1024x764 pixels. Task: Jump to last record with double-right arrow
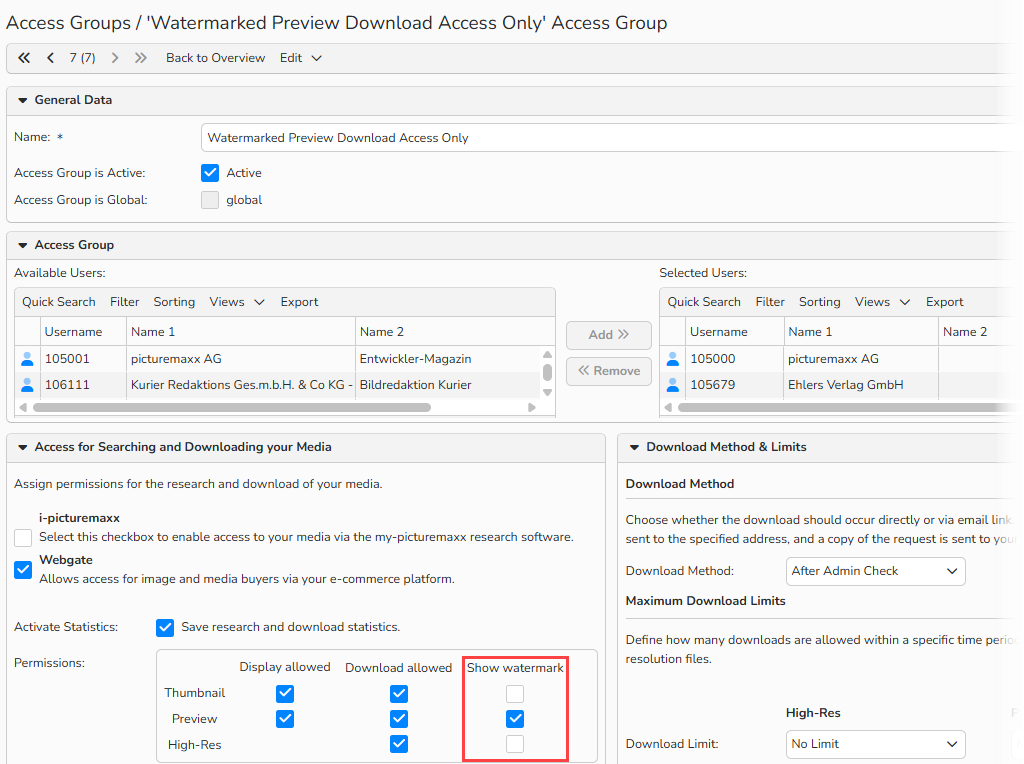[x=140, y=58]
